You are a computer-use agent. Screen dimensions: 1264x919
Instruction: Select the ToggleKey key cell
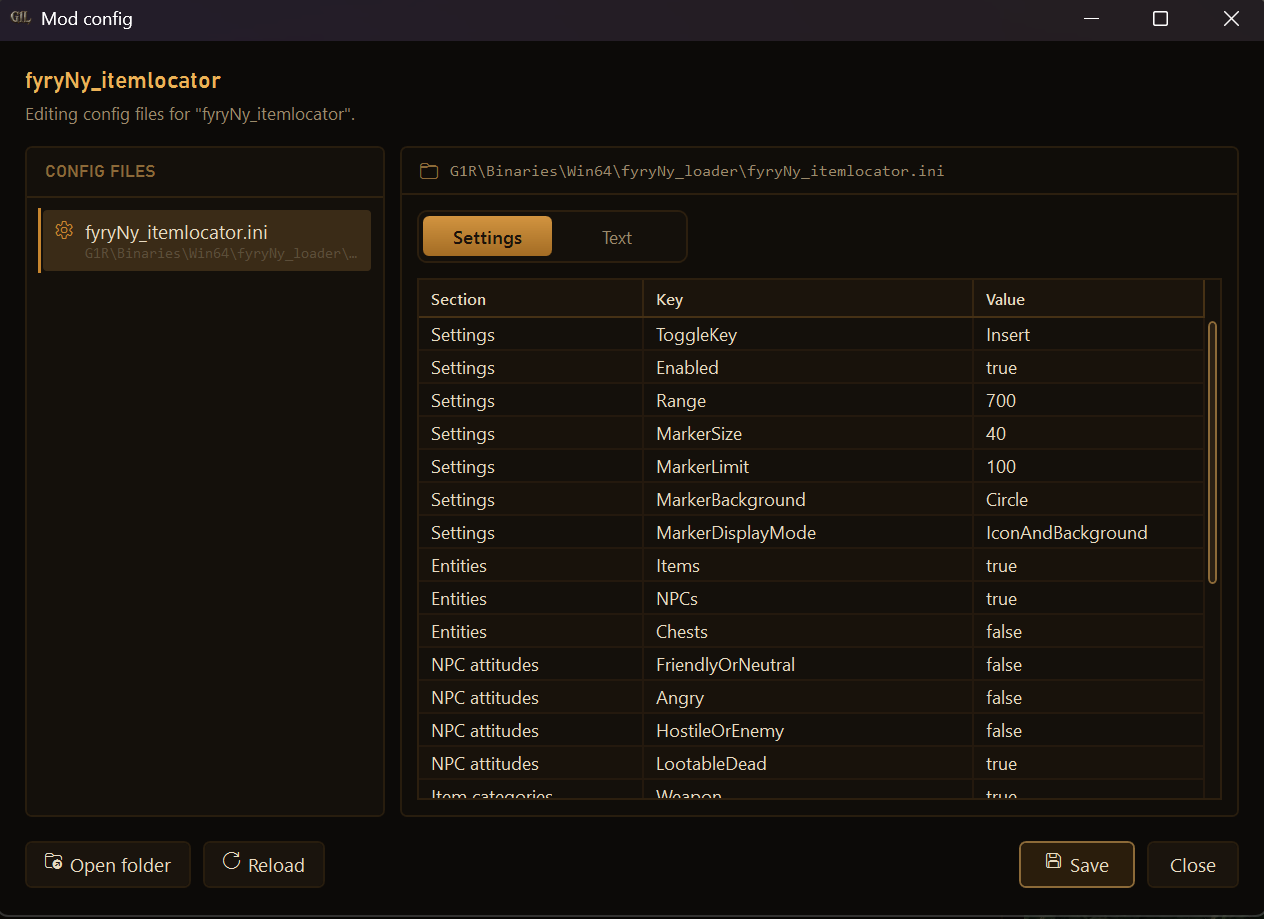808,335
